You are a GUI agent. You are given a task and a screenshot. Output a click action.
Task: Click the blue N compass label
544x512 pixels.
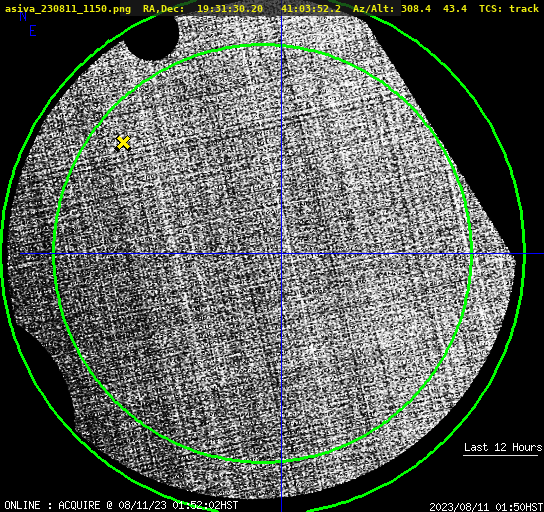[x=23, y=16]
